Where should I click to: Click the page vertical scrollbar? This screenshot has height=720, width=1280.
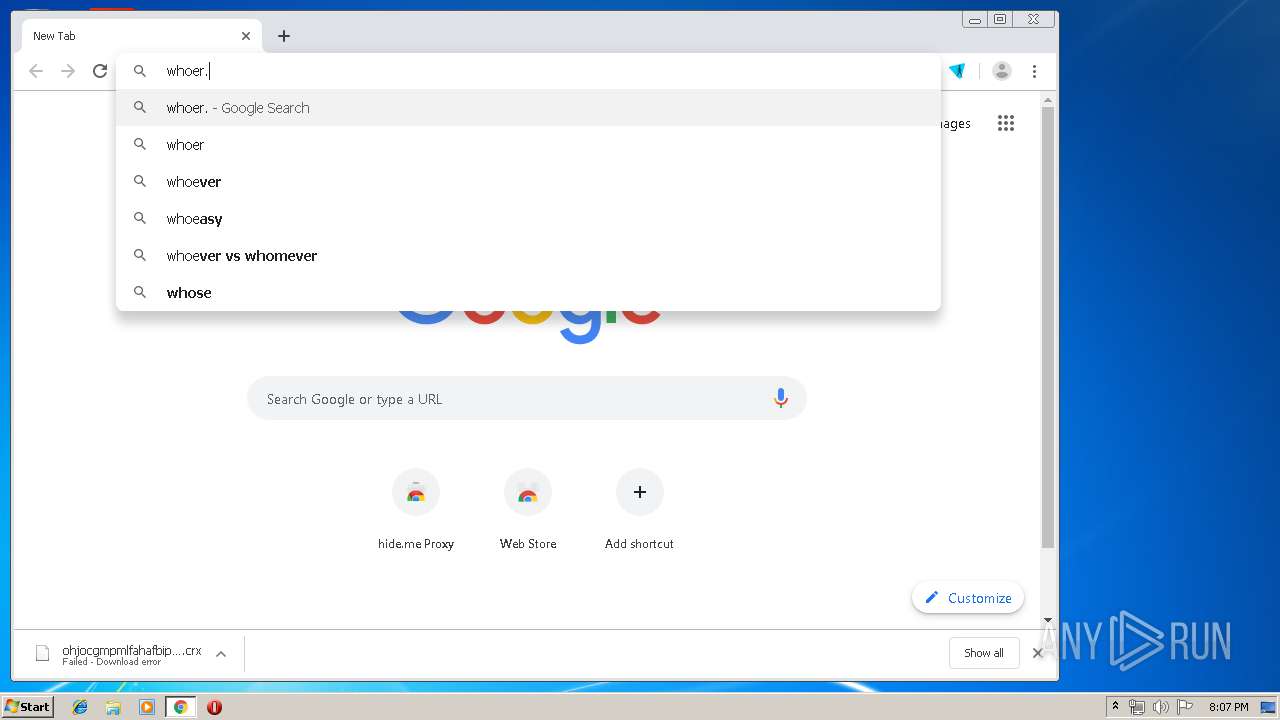click(1048, 327)
